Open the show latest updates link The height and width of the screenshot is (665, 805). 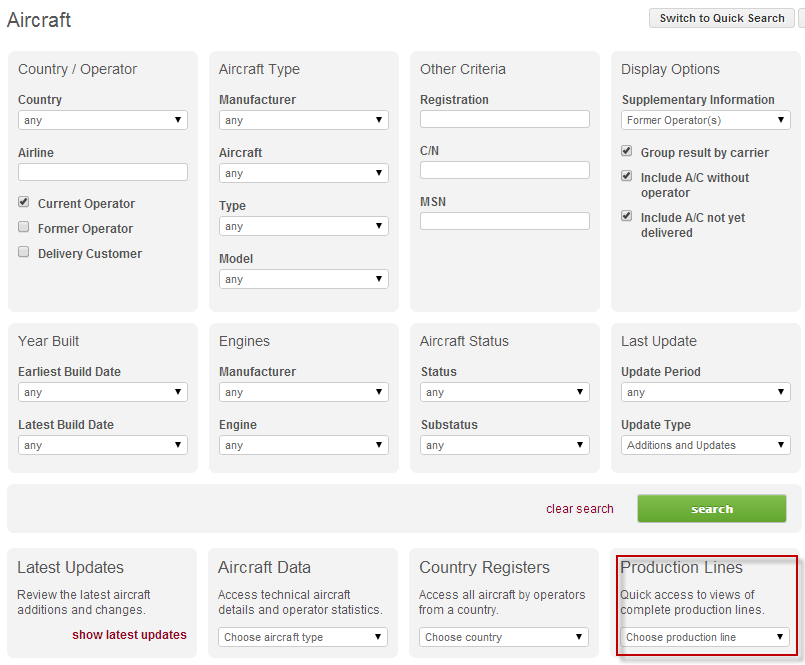pos(129,635)
